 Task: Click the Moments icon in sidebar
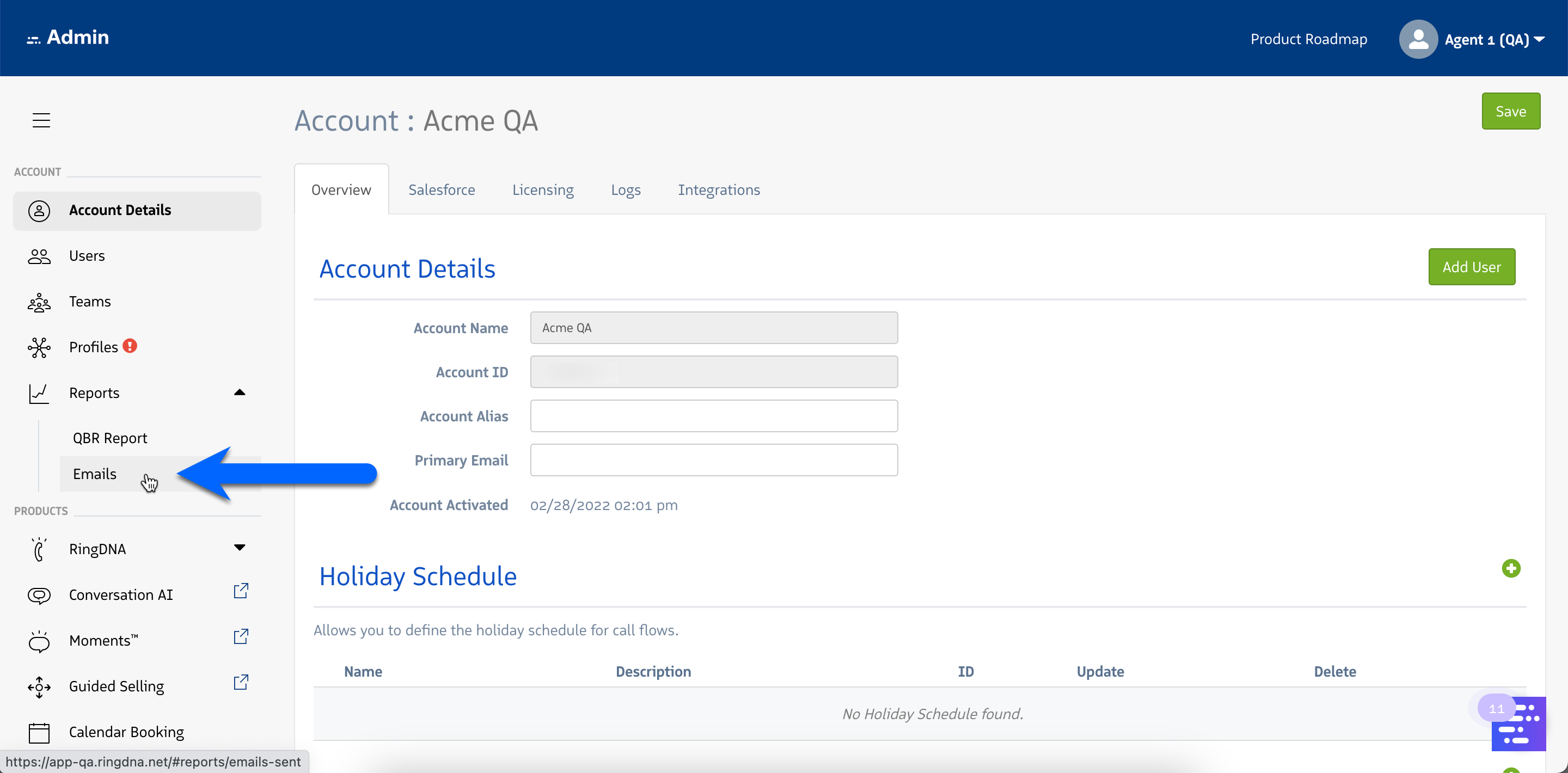[39, 641]
